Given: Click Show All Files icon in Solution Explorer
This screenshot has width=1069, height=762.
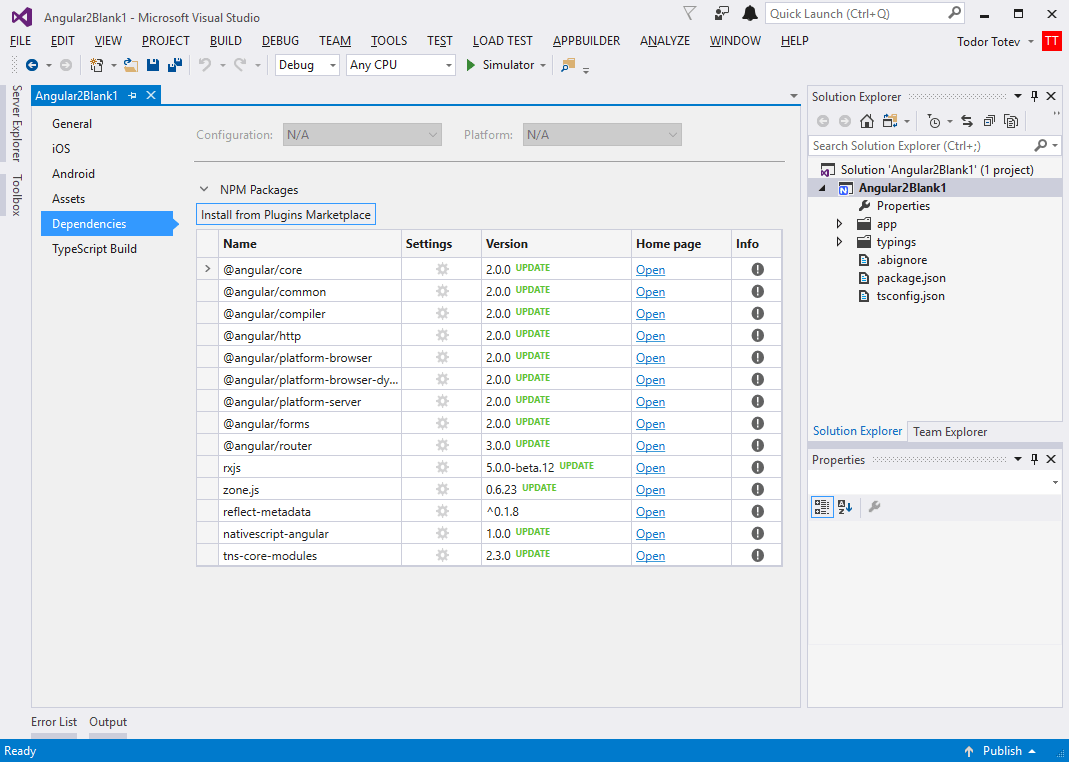Looking at the screenshot, I should coord(1011,121).
